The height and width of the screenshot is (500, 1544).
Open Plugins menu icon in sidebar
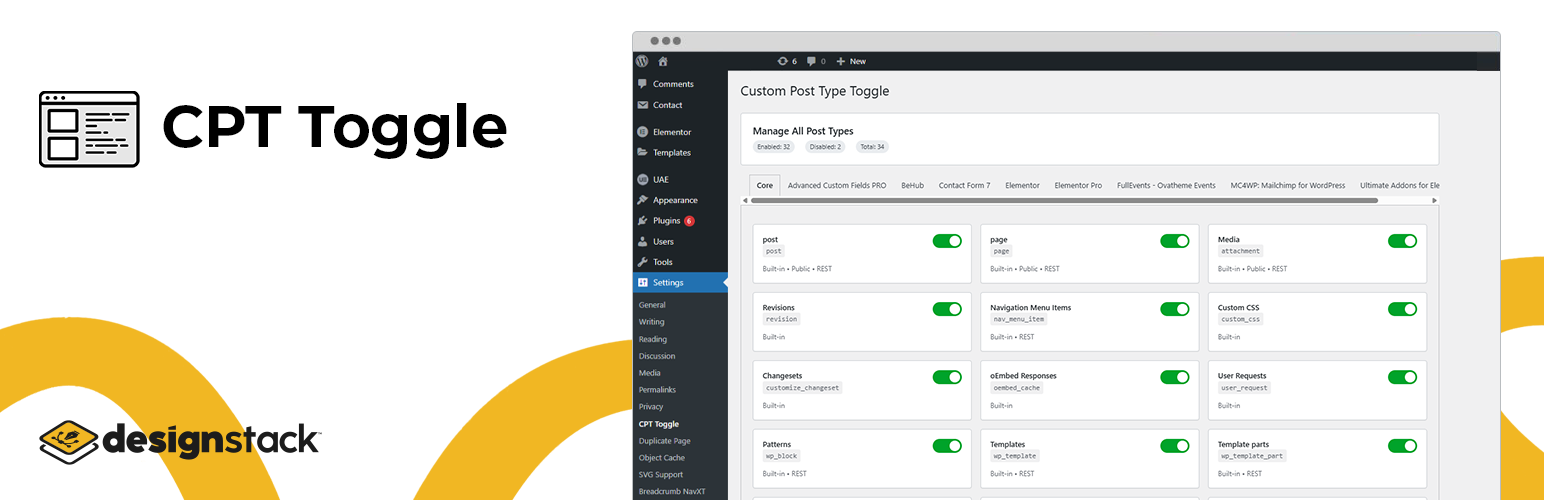pyautogui.click(x=642, y=221)
